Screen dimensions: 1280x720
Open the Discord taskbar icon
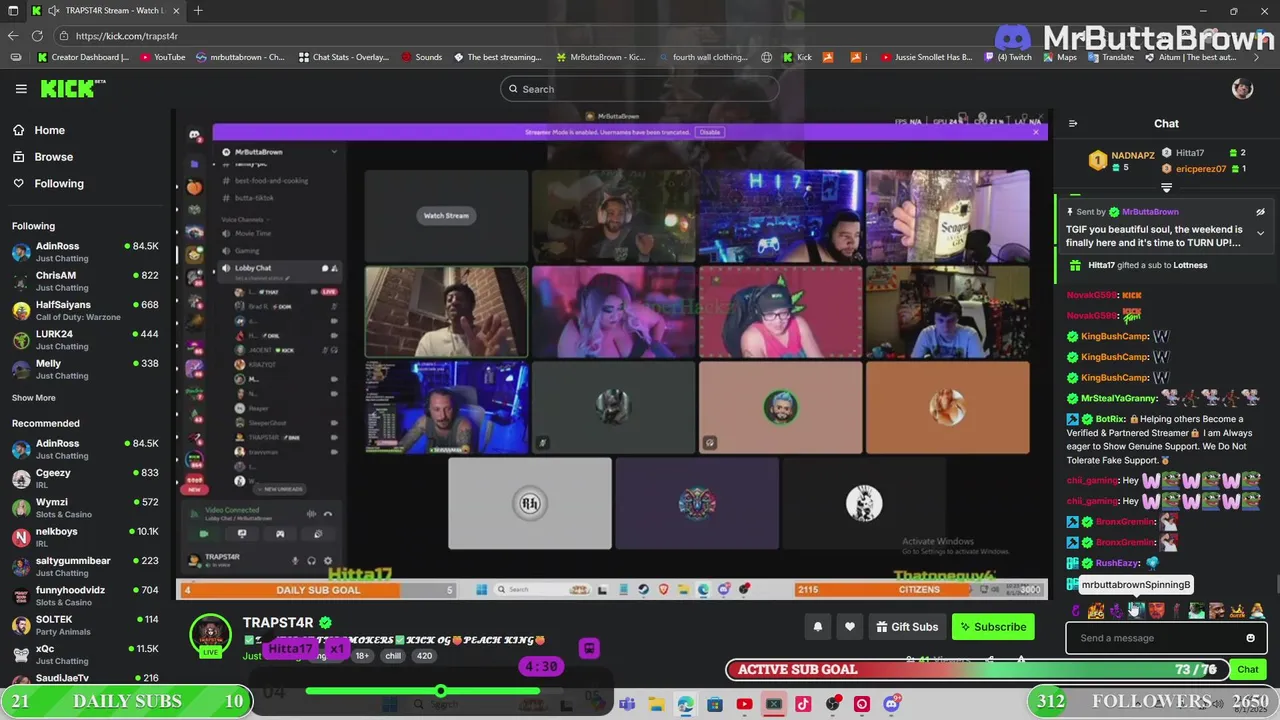891,705
